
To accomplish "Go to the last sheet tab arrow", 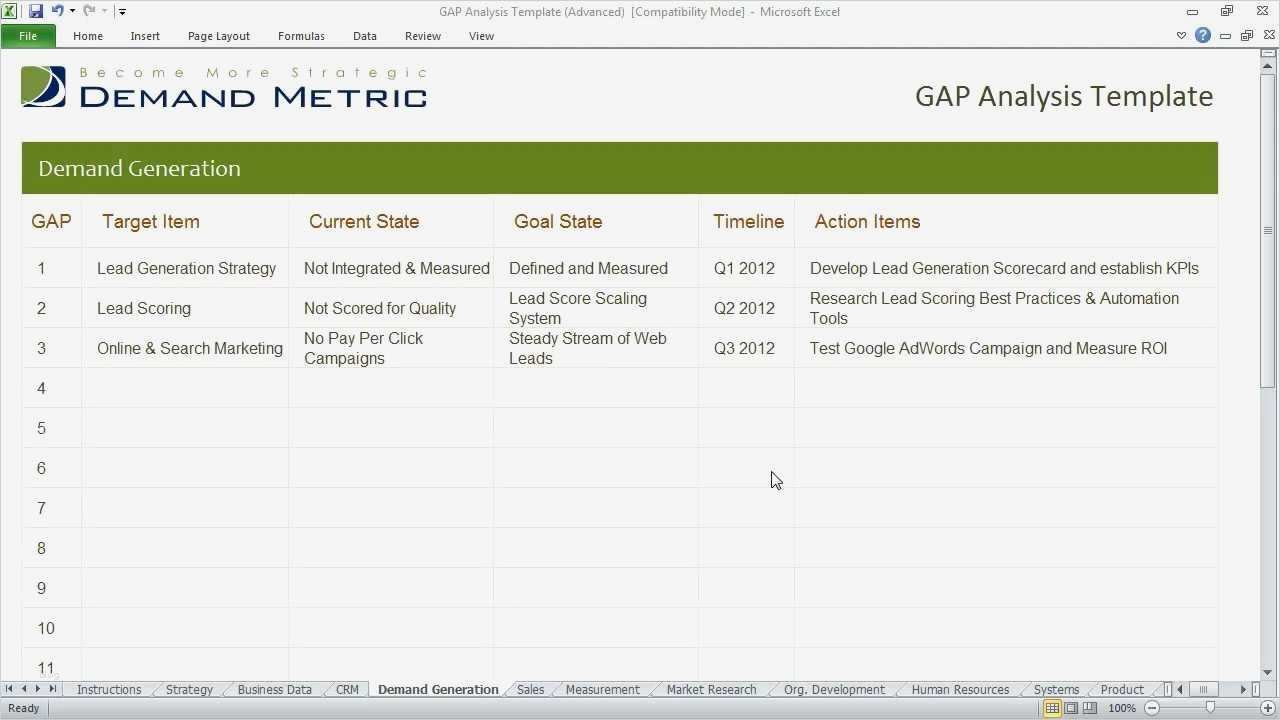I will (53, 689).
